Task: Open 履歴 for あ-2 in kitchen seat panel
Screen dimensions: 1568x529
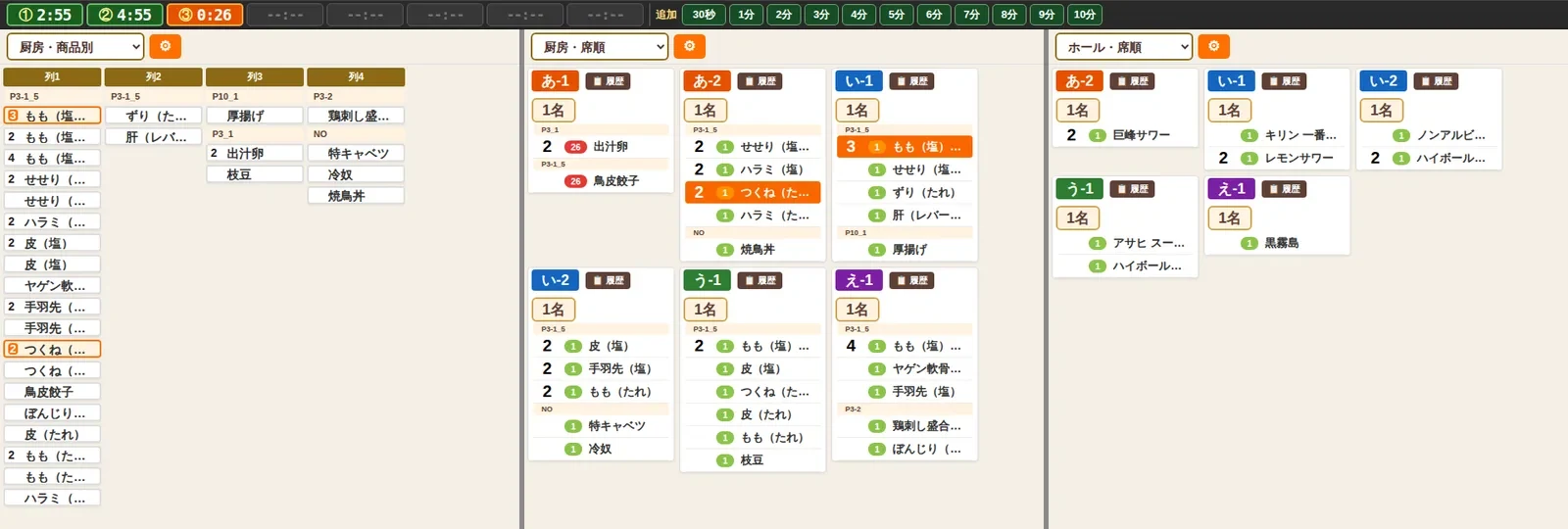Action: coord(759,81)
